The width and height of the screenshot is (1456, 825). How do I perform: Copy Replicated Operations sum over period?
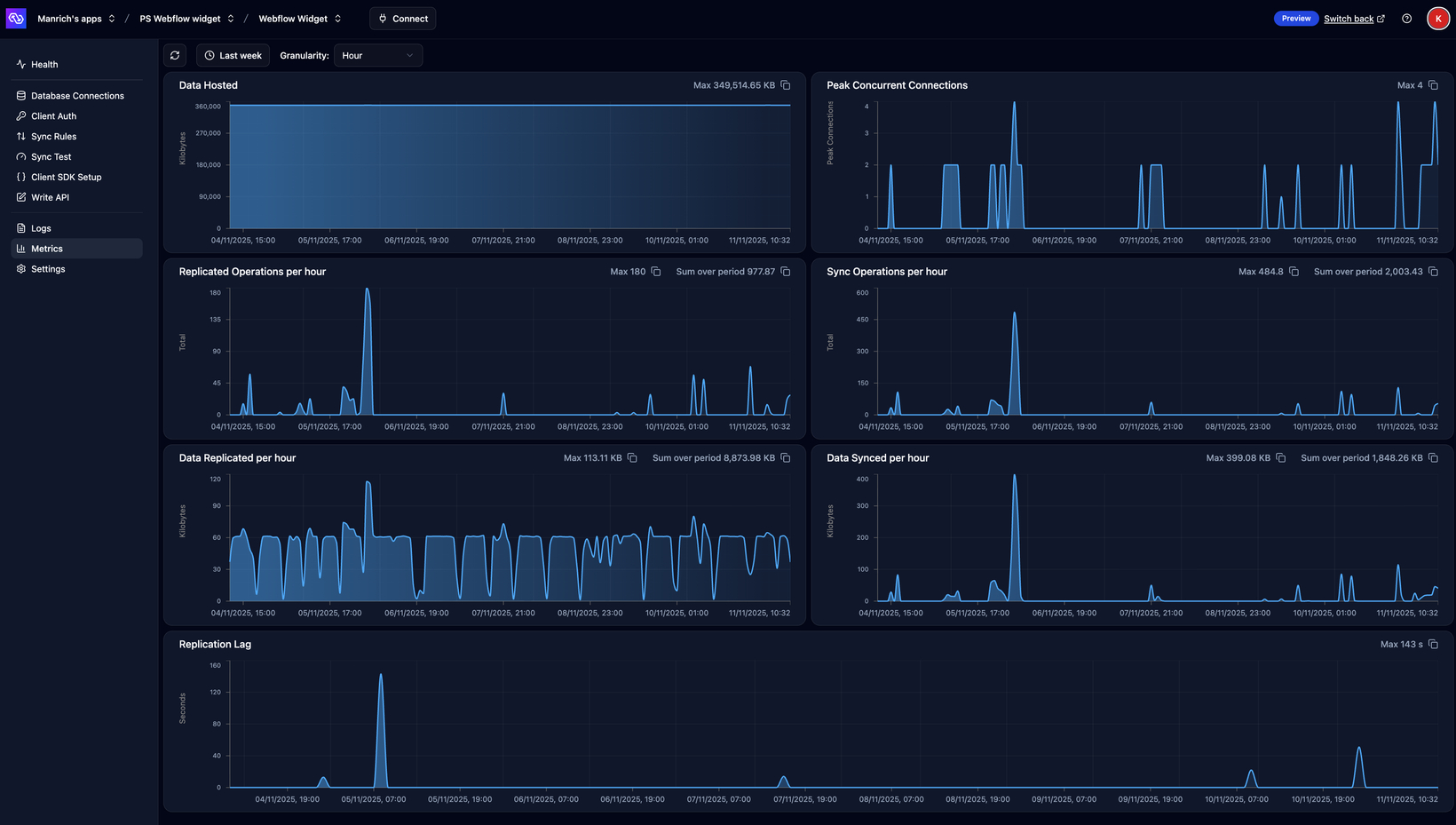(785, 272)
